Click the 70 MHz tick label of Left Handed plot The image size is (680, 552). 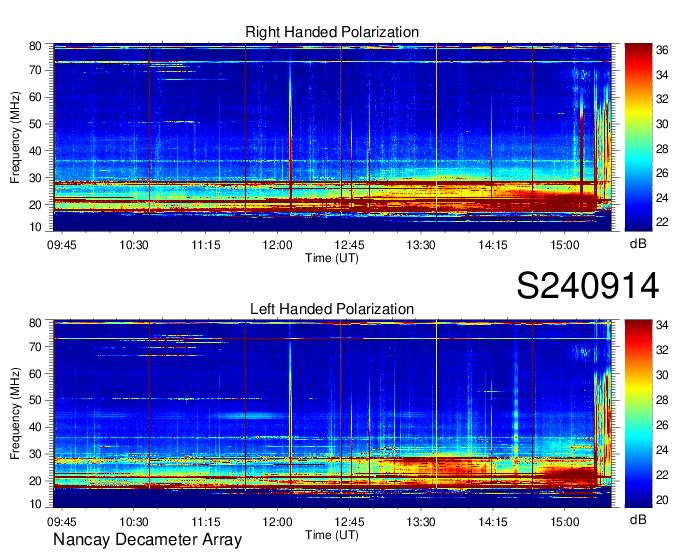point(35,347)
